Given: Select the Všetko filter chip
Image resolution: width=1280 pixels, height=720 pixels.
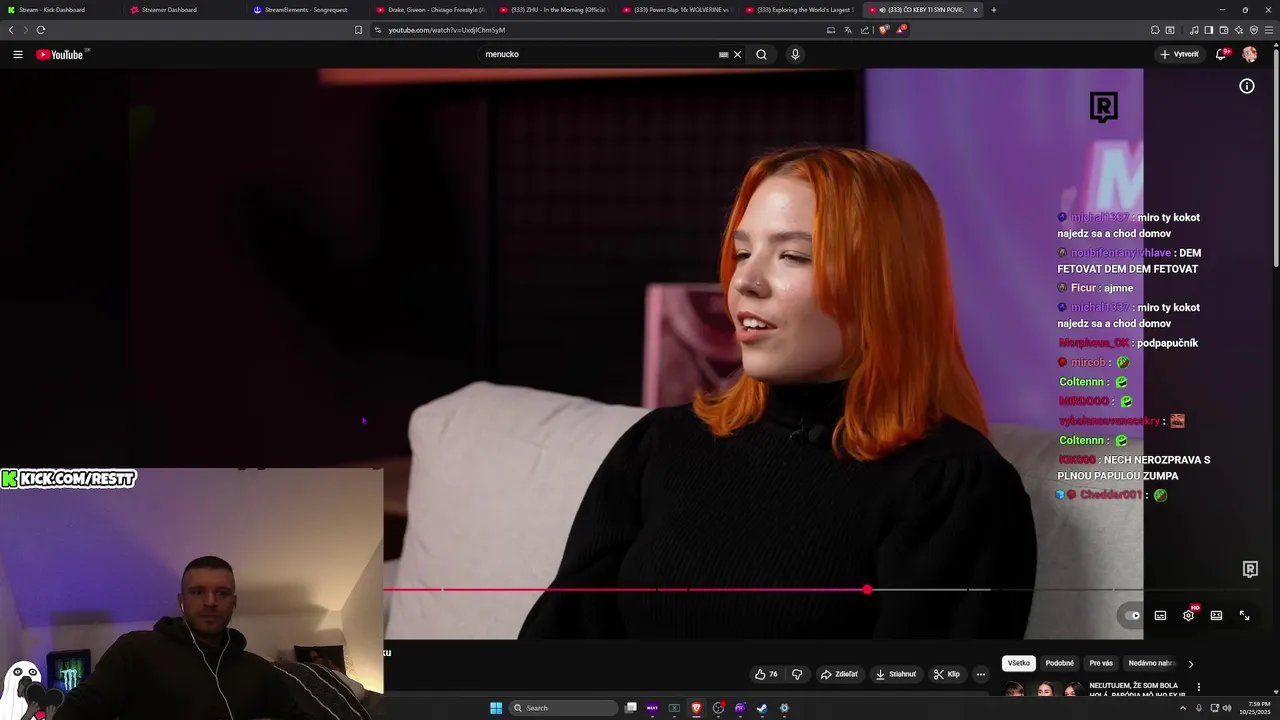Looking at the screenshot, I should coord(1018,663).
